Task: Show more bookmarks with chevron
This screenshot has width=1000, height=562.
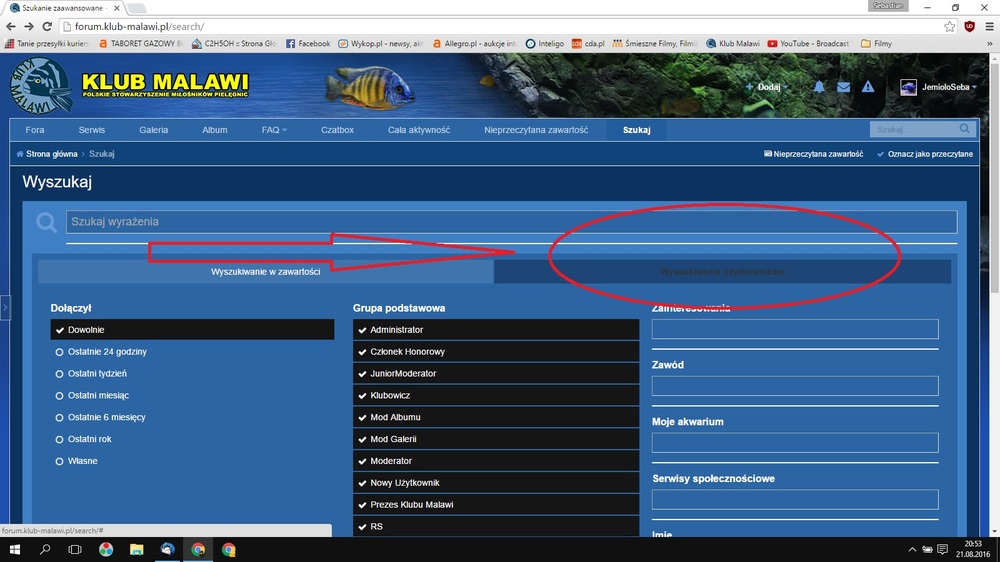Action: point(989,43)
